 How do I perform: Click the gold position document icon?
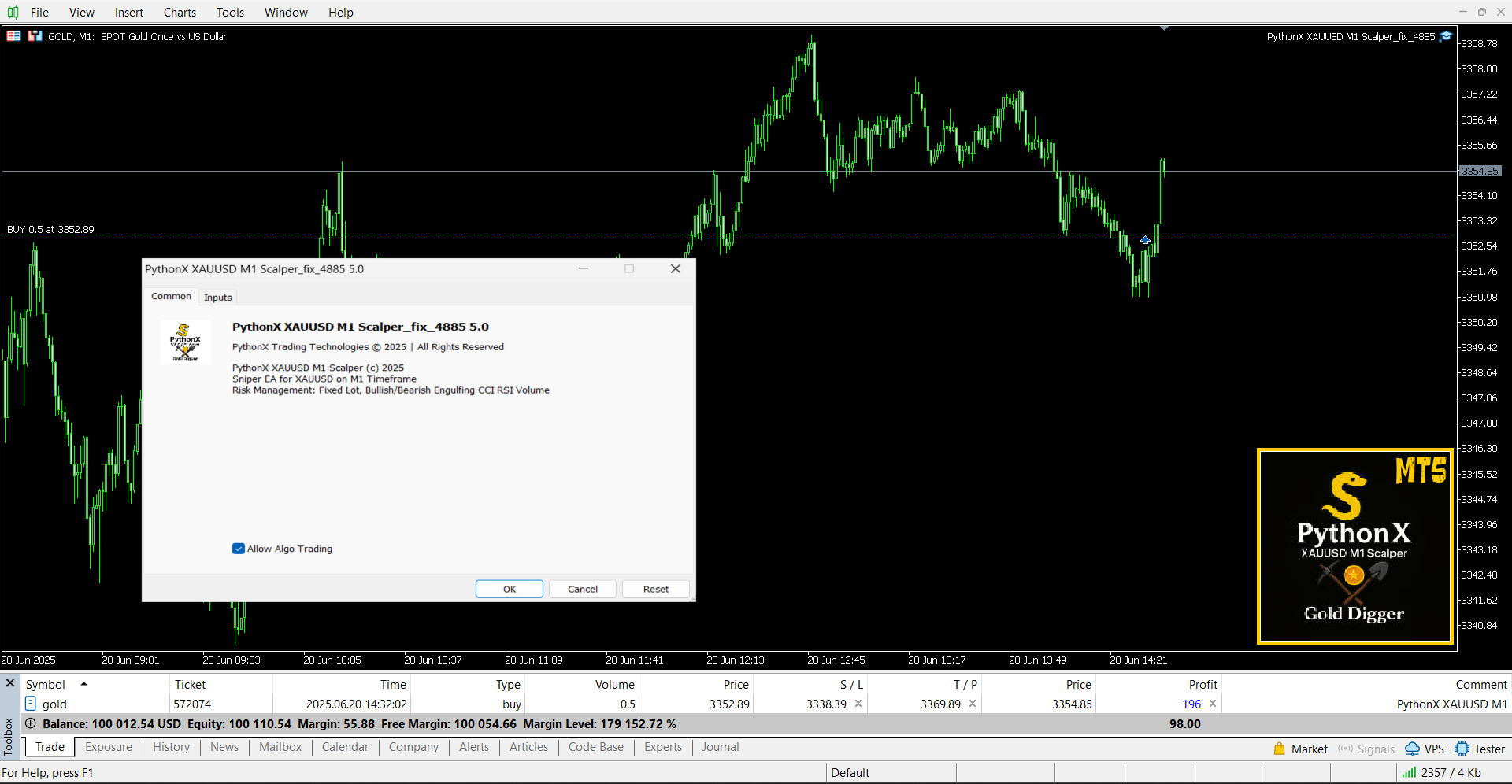tap(31, 704)
